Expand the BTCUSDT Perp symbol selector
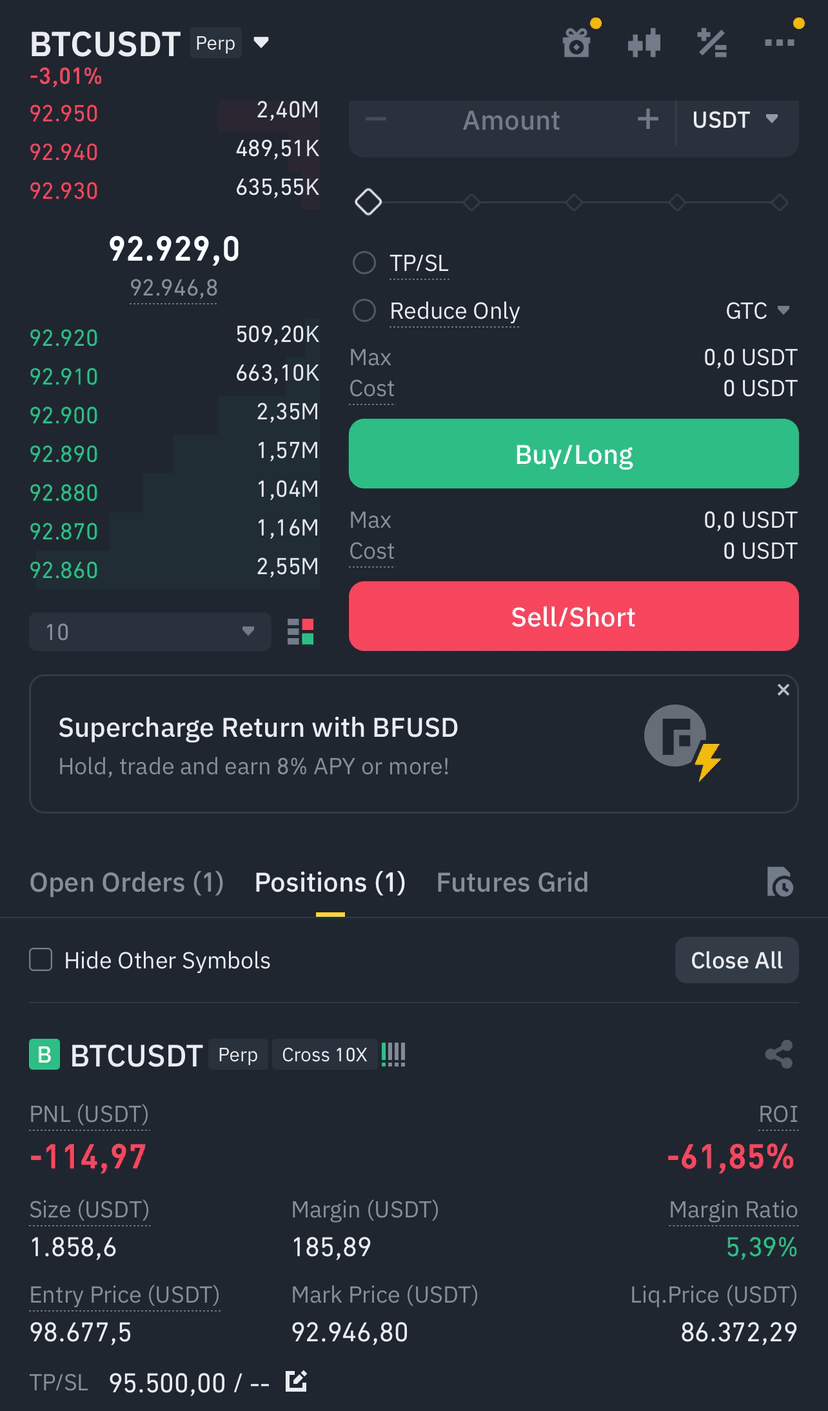This screenshot has width=828, height=1411. [261, 43]
